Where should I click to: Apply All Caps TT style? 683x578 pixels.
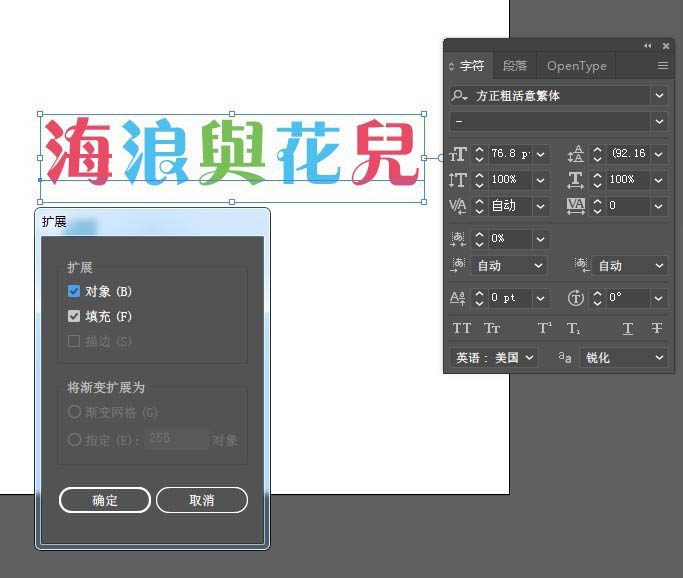click(462, 328)
